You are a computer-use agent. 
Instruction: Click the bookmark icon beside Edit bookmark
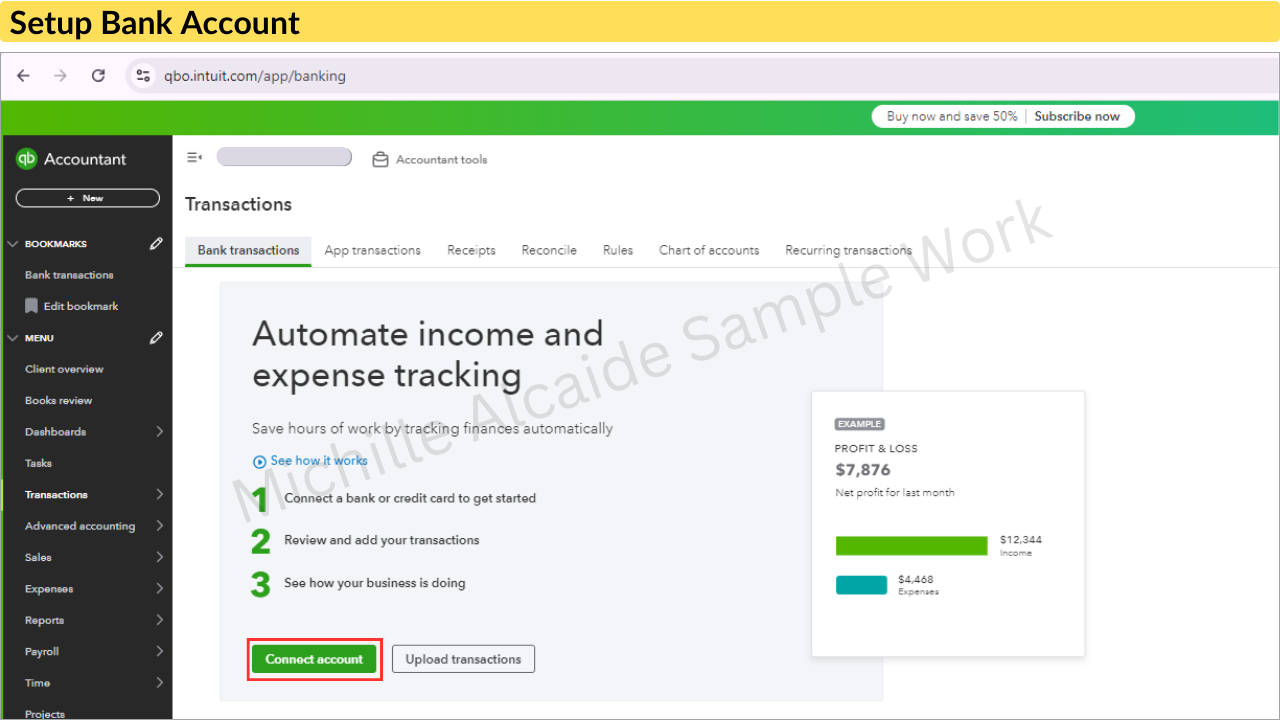pyautogui.click(x=31, y=306)
